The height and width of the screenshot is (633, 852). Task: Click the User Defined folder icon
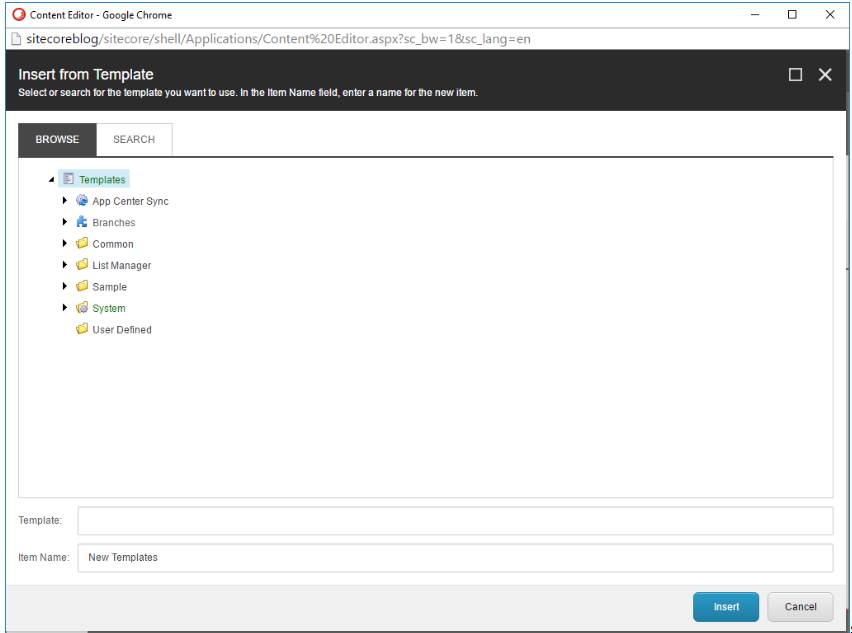[82, 329]
